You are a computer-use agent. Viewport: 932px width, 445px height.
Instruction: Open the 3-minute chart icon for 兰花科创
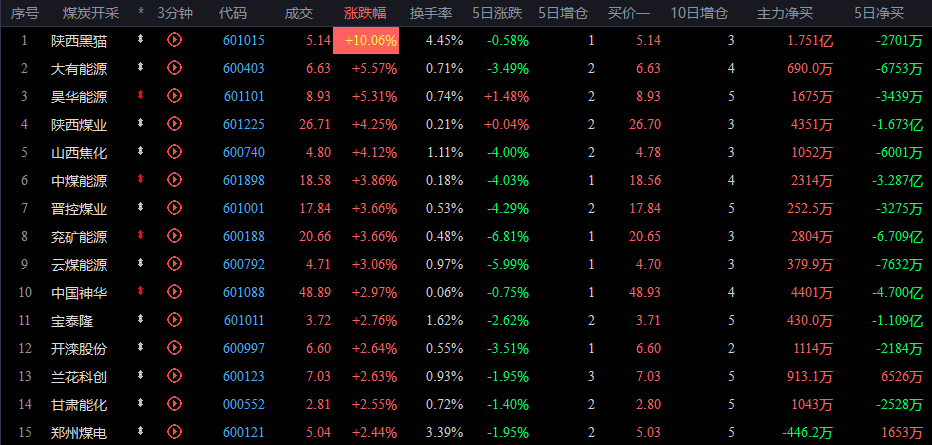click(175, 376)
